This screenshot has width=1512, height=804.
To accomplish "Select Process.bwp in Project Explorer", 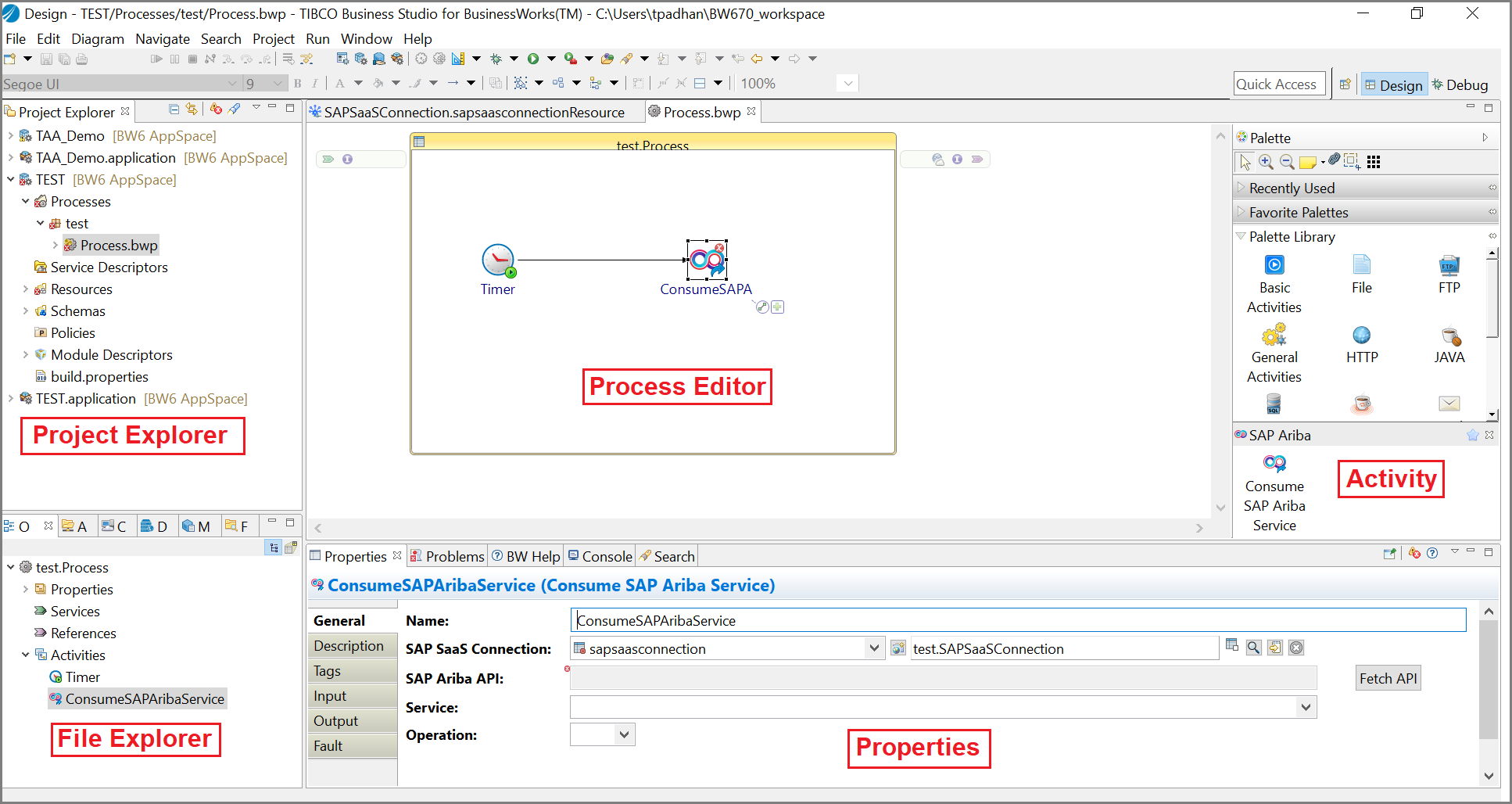I will click(111, 245).
